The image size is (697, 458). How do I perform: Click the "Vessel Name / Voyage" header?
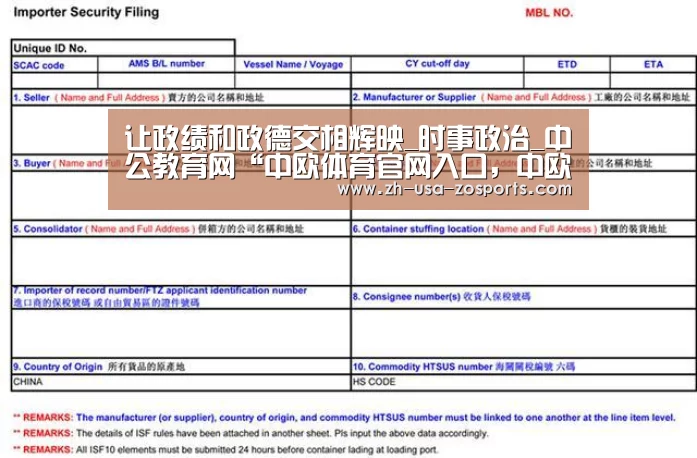pyautogui.click(x=293, y=64)
